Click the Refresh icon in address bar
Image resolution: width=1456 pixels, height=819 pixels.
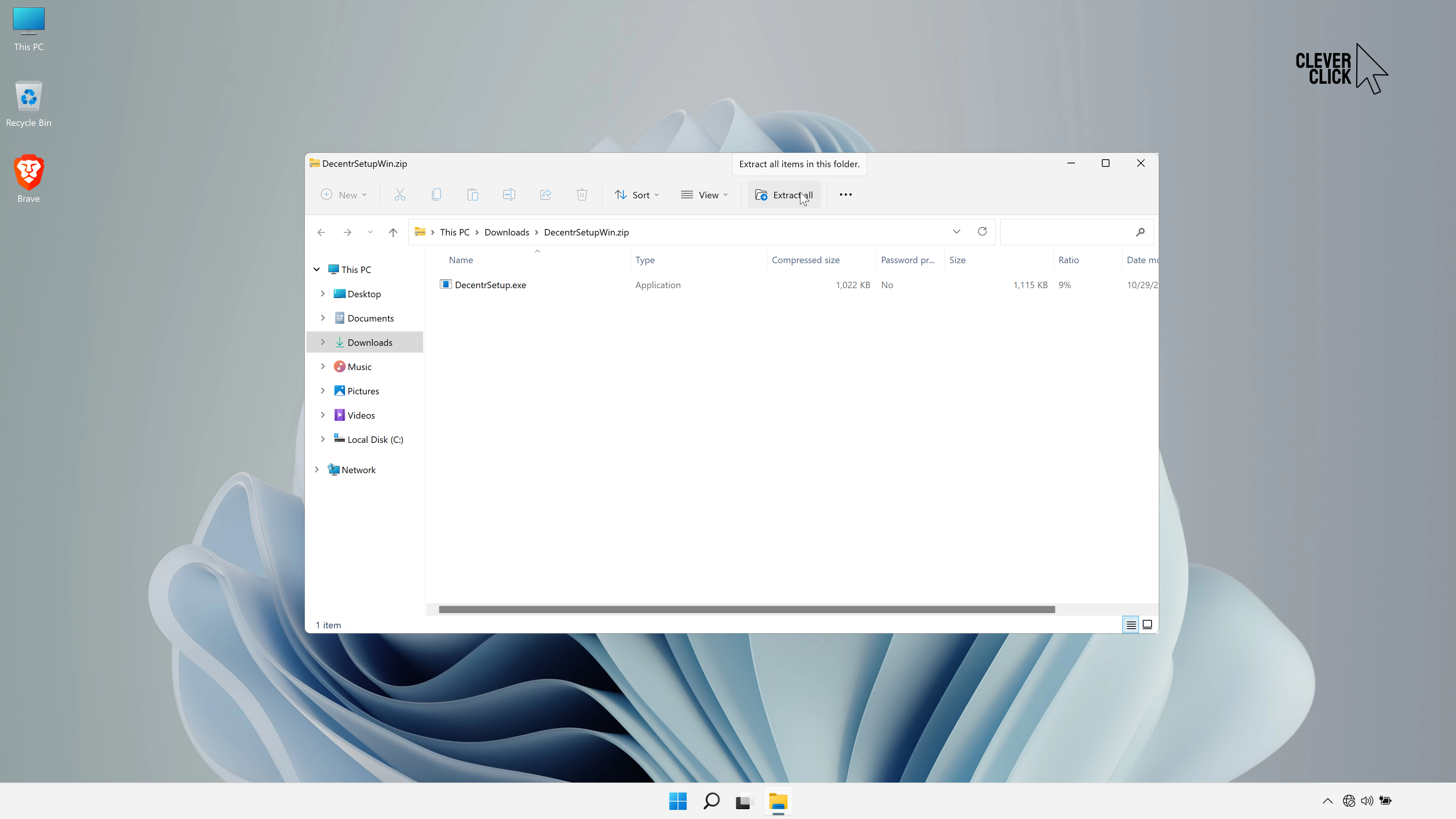pyautogui.click(x=982, y=232)
